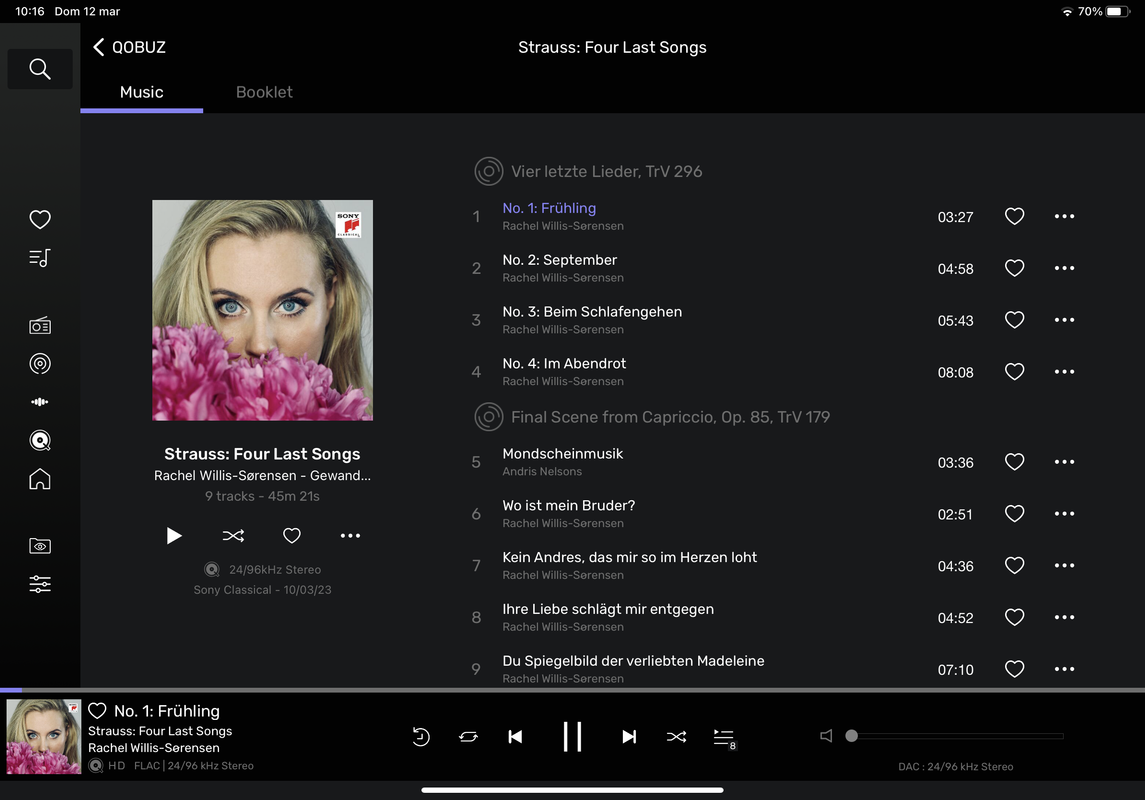Image resolution: width=1145 pixels, height=800 pixels.
Task: Favorite the now playing track in player bar
Action: (97, 710)
